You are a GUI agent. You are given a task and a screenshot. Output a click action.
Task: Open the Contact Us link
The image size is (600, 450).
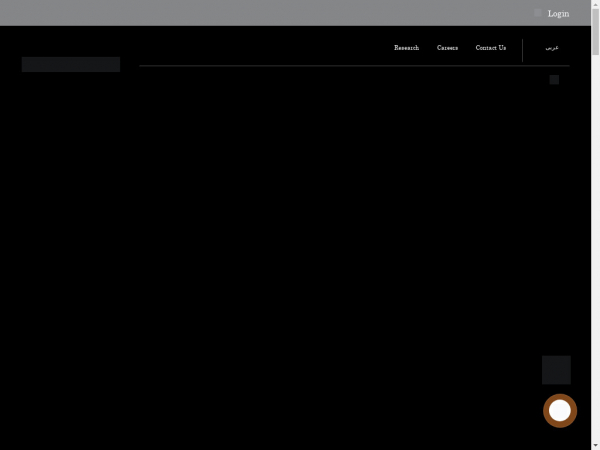(490, 48)
